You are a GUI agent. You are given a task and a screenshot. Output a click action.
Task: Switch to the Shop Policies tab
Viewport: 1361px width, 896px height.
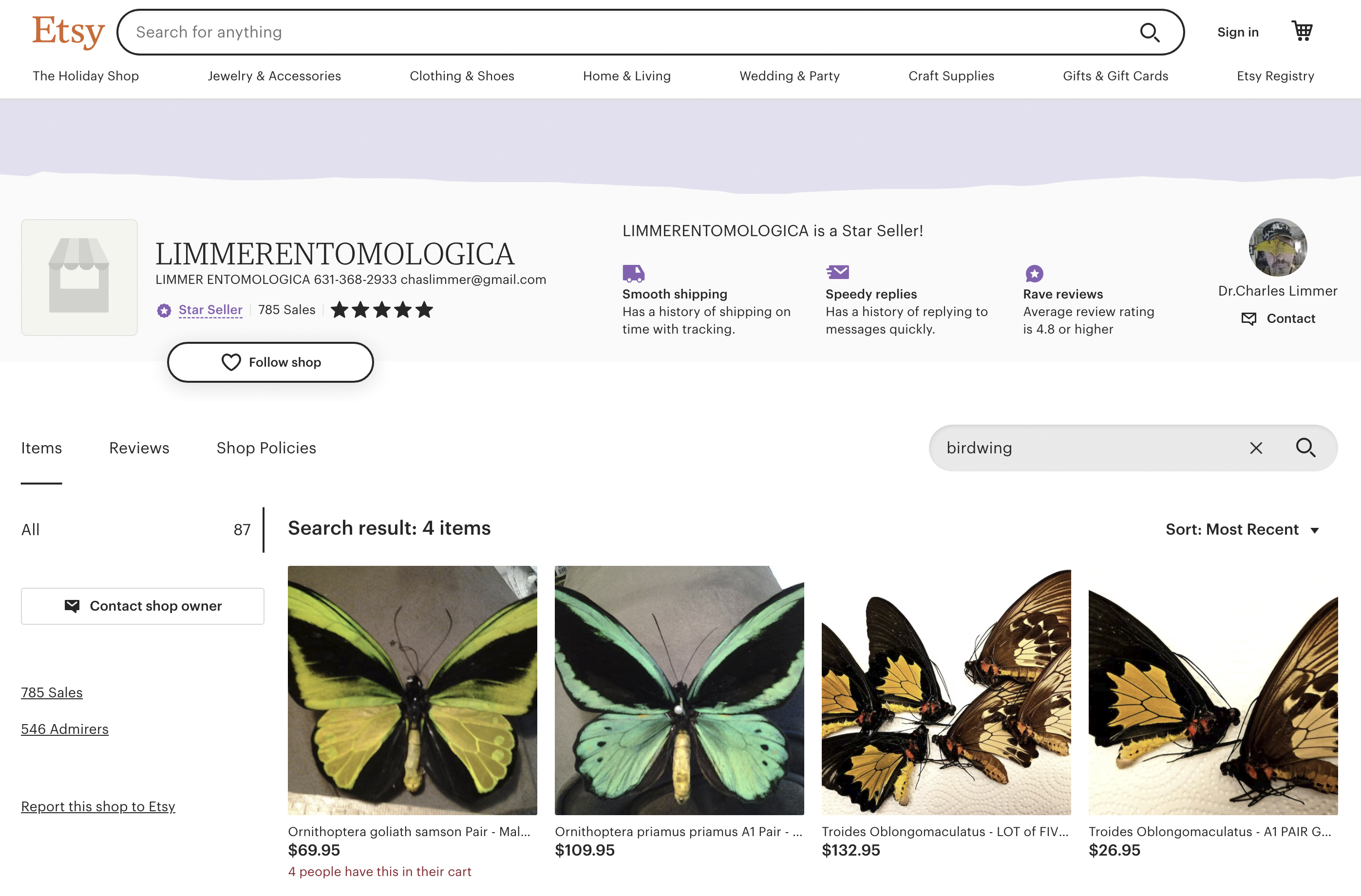pyautogui.click(x=266, y=448)
